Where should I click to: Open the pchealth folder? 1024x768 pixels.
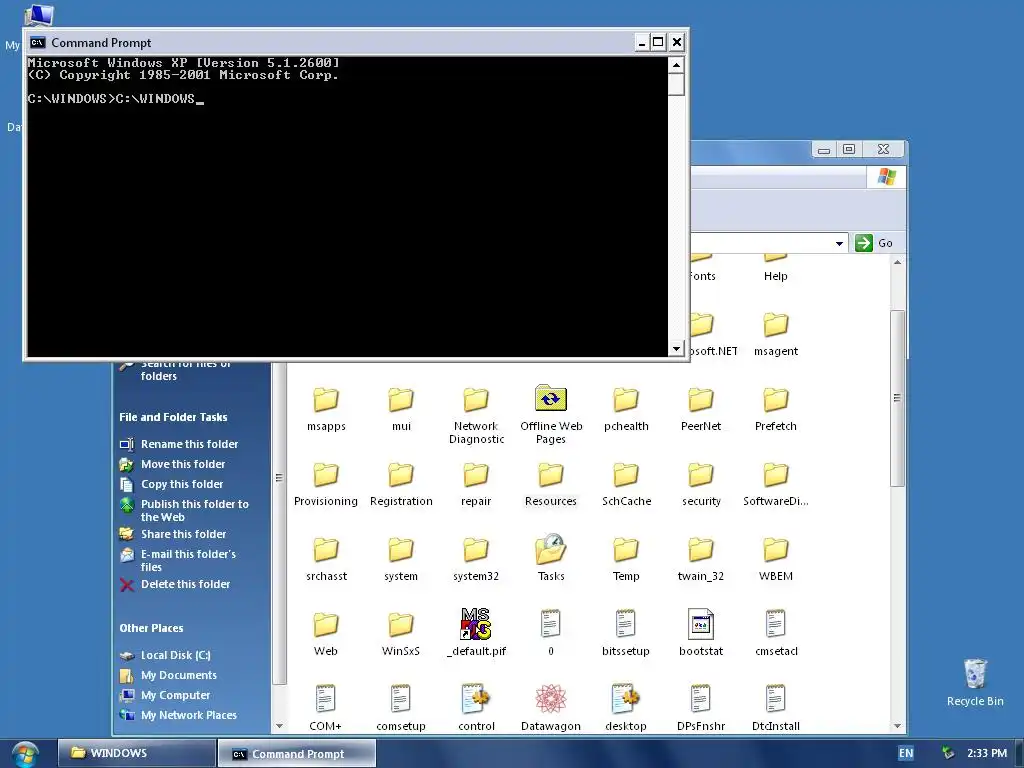click(626, 409)
